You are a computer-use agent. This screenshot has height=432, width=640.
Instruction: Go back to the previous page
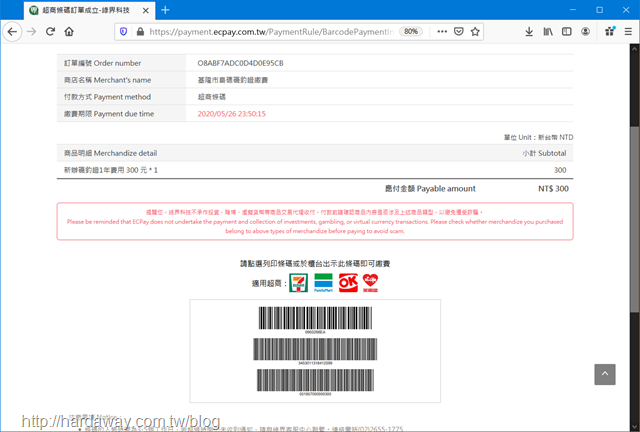click(12, 31)
